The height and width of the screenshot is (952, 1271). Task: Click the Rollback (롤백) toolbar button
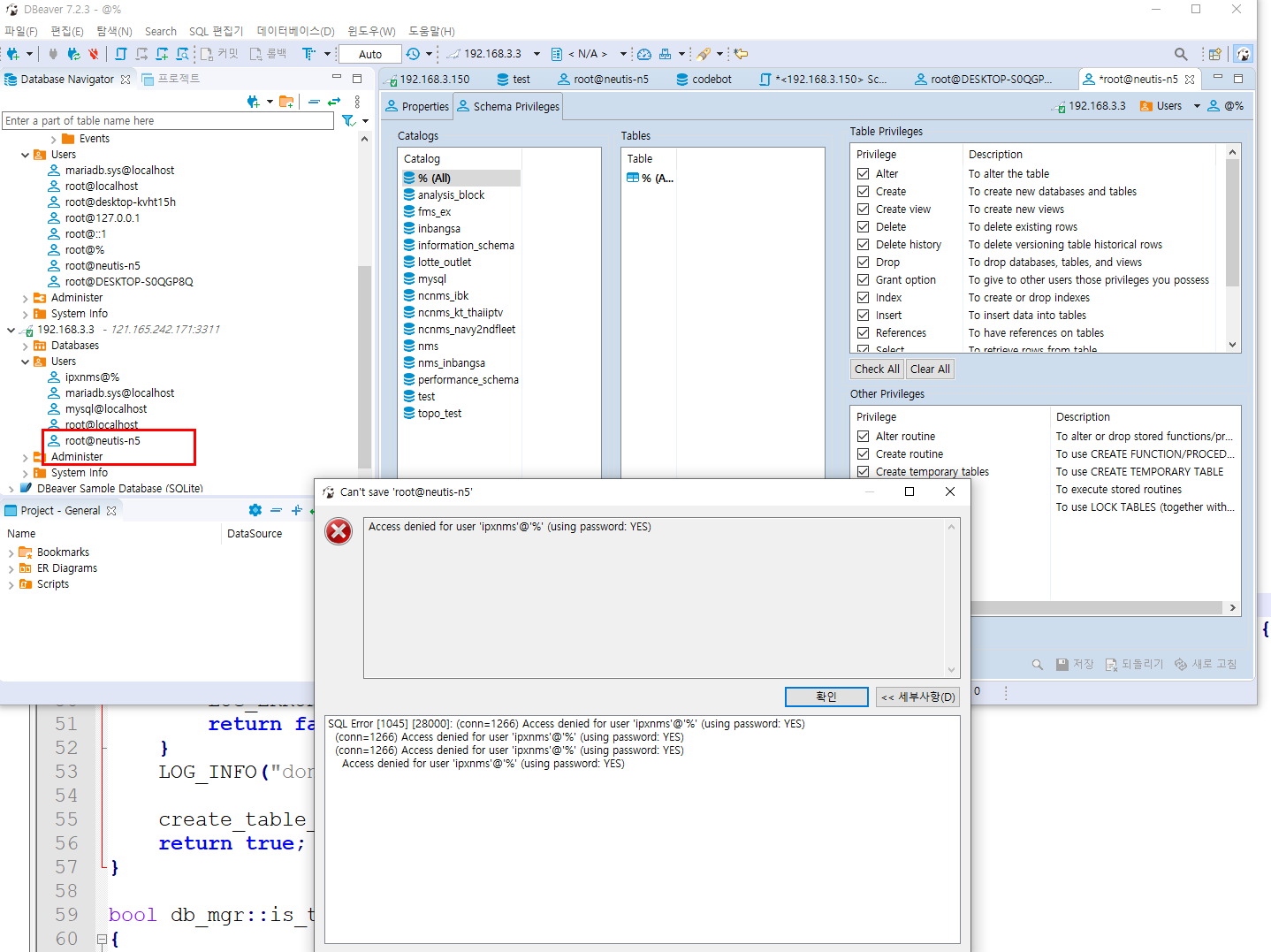269,54
